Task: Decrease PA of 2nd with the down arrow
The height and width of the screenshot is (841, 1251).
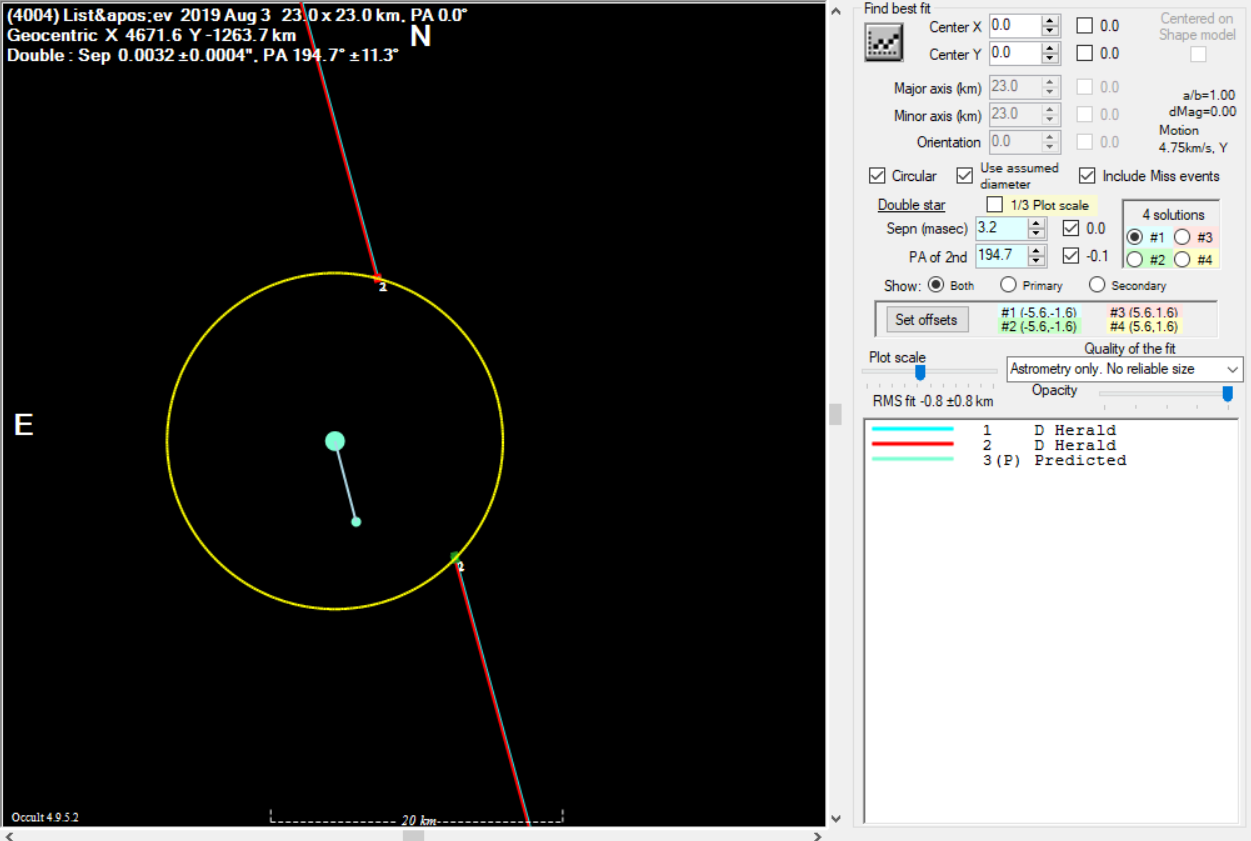Action: 1037,261
